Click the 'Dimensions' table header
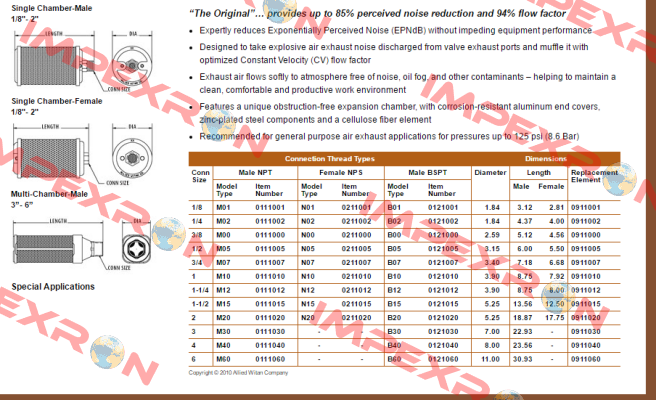The height and width of the screenshot is (400, 656). (546, 159)
